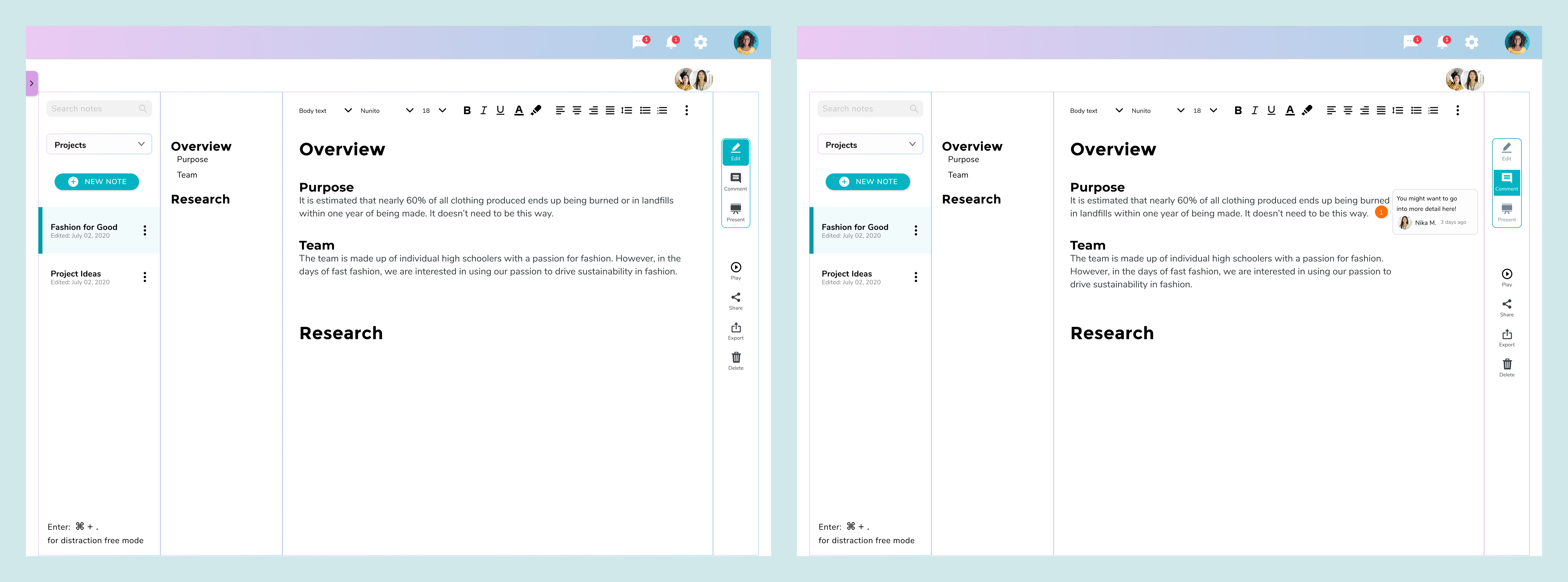Open more formatting options in left screen

(x=687, y=110)
